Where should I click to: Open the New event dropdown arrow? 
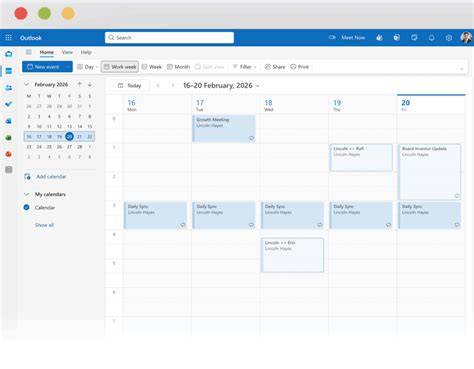click(68, 67)
